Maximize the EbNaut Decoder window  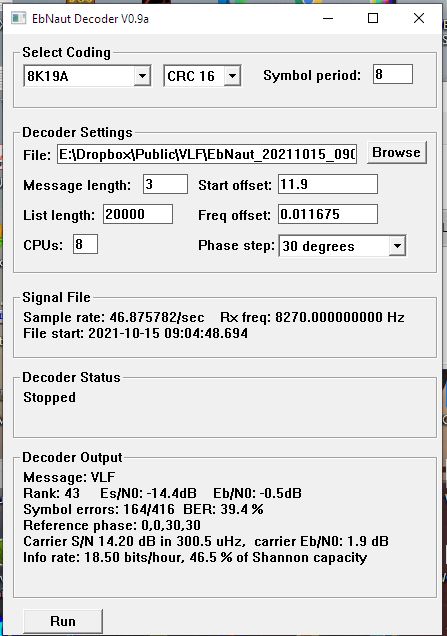point(373,18)
